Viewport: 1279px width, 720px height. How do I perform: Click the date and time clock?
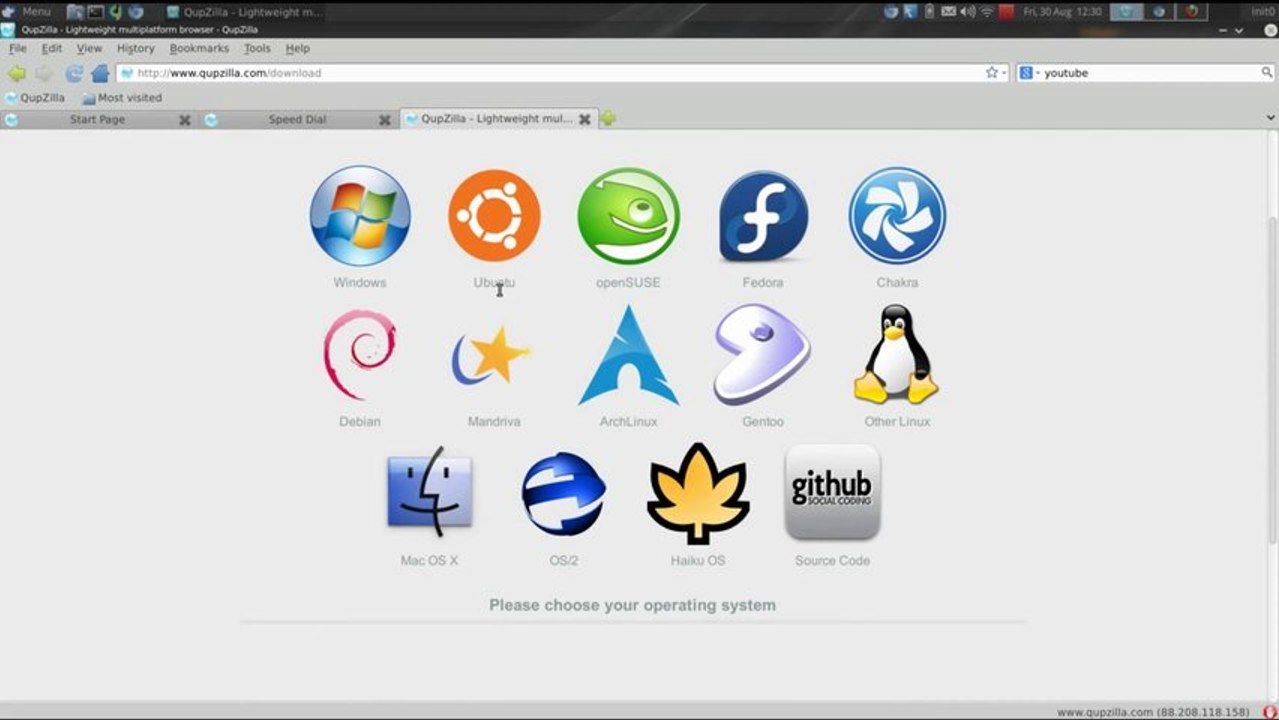(x=1062, y=12)
